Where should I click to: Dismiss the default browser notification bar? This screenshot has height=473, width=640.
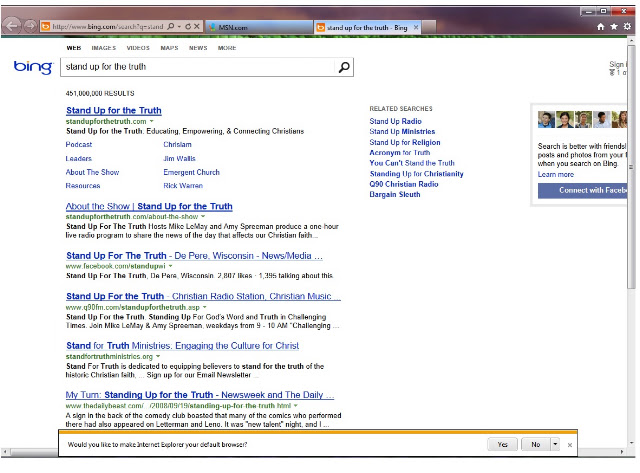[x=570, y=445]
